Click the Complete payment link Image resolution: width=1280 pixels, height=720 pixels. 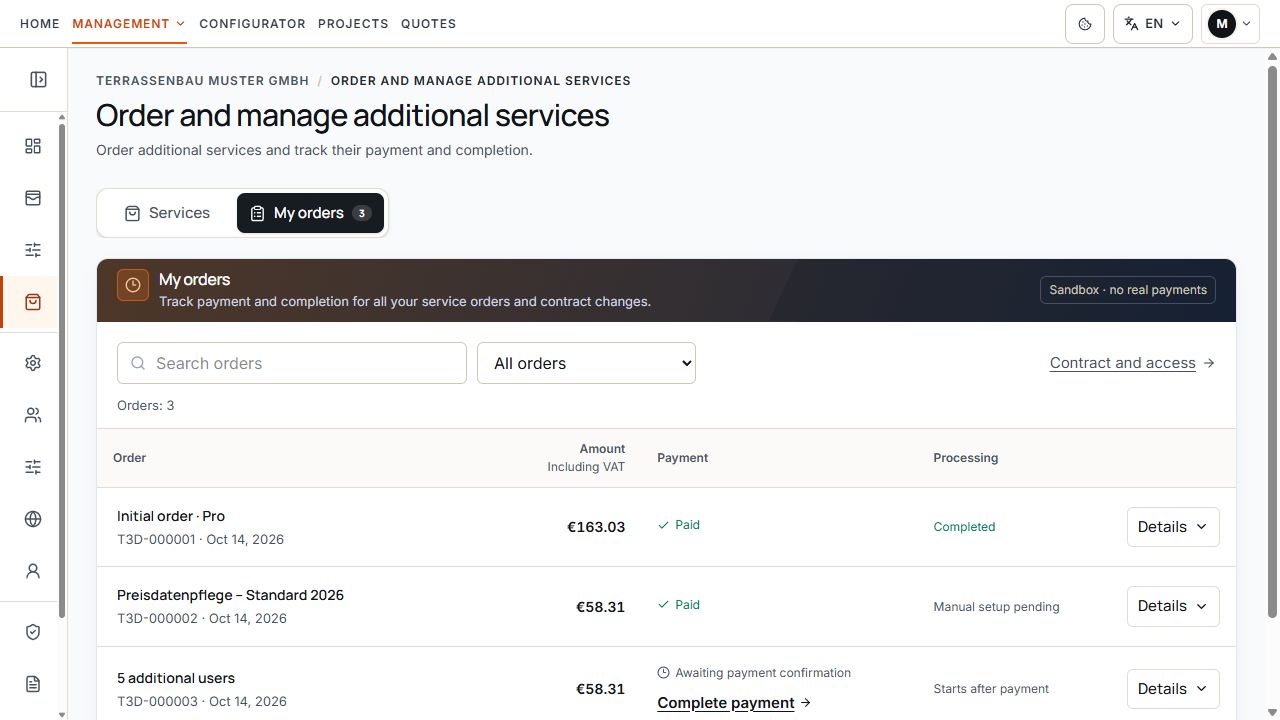point(734,703)
